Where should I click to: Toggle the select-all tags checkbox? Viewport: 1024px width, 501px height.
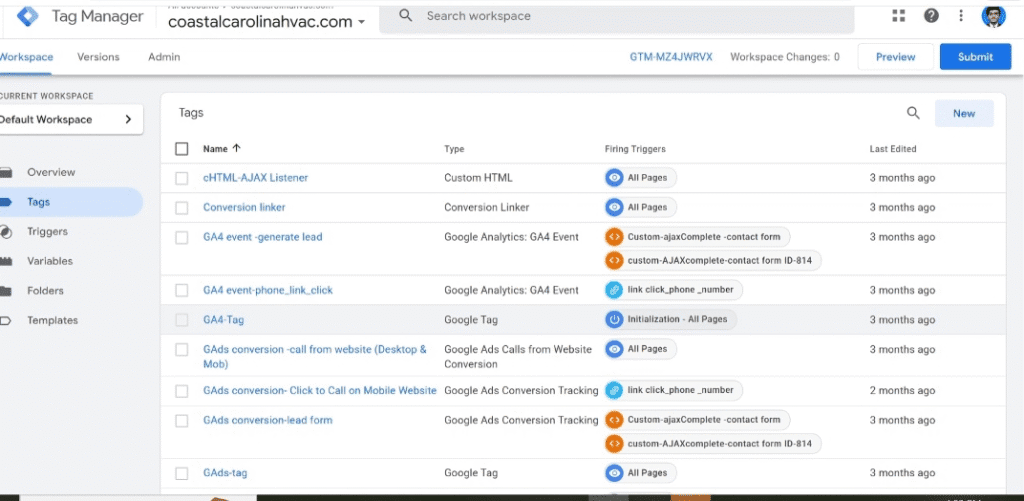pyautogui.click(x=182, y=149)
